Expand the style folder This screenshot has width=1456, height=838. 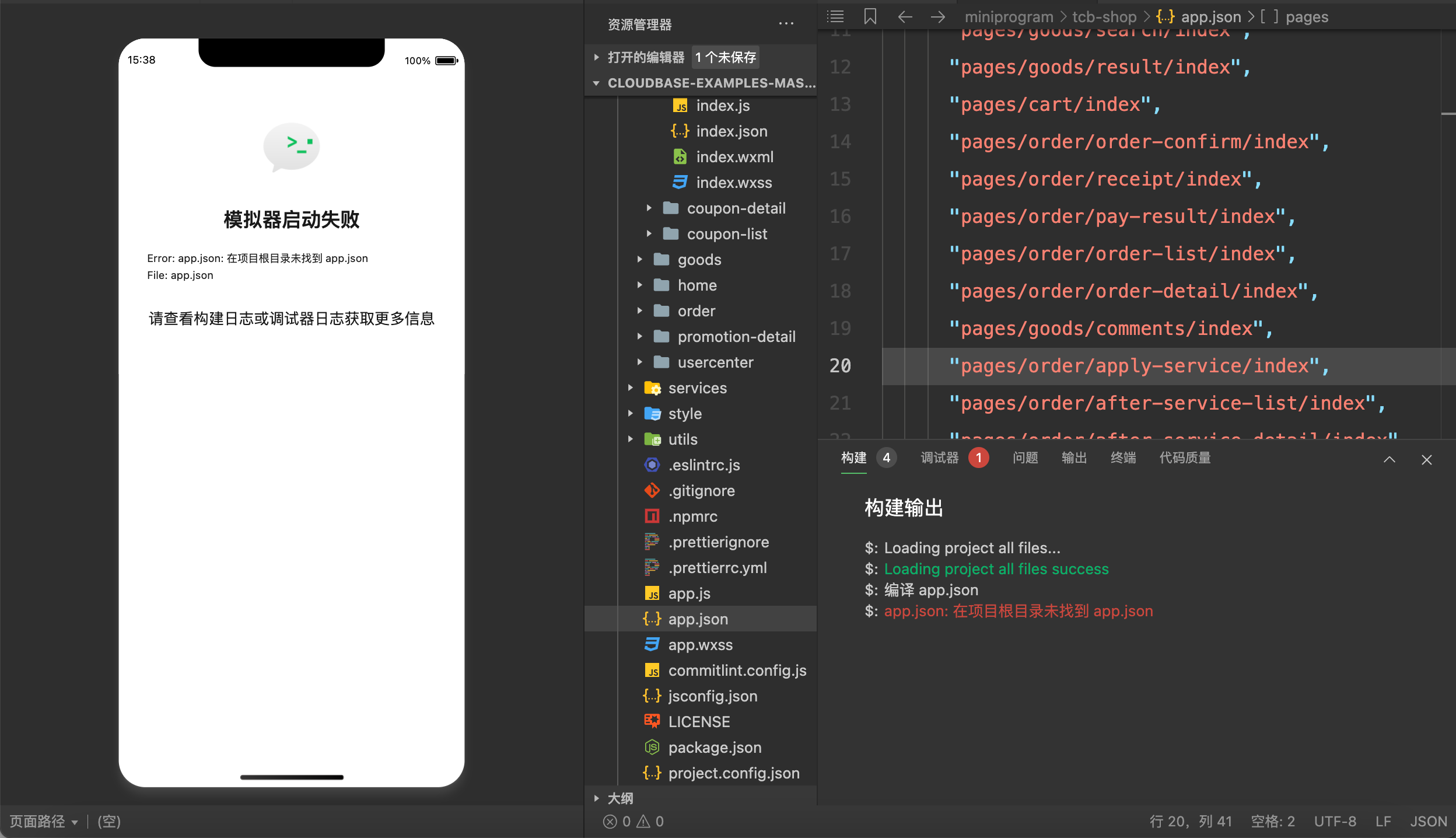click(x=630, y=414)
